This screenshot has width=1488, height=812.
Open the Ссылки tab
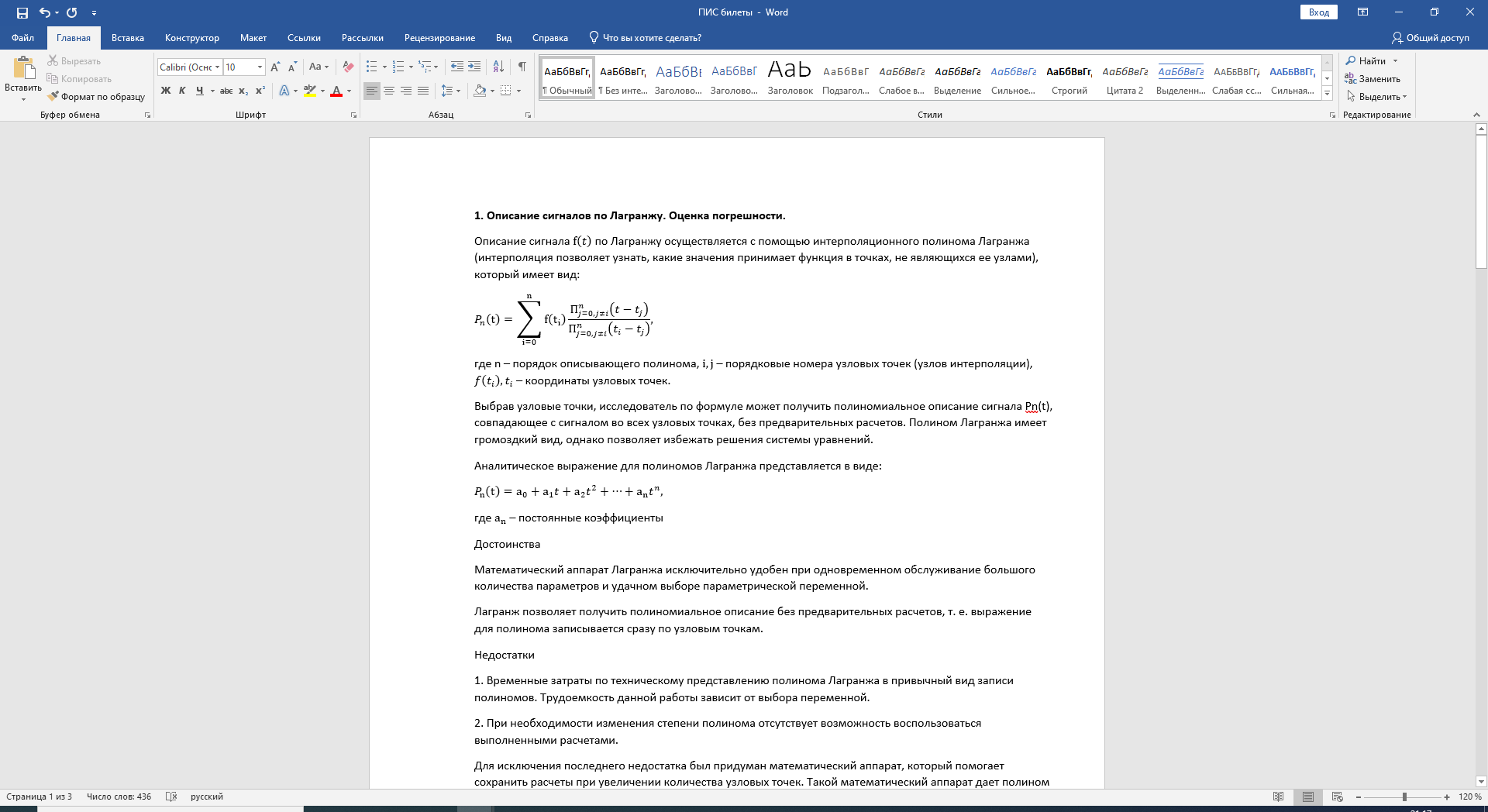point(304,38)
